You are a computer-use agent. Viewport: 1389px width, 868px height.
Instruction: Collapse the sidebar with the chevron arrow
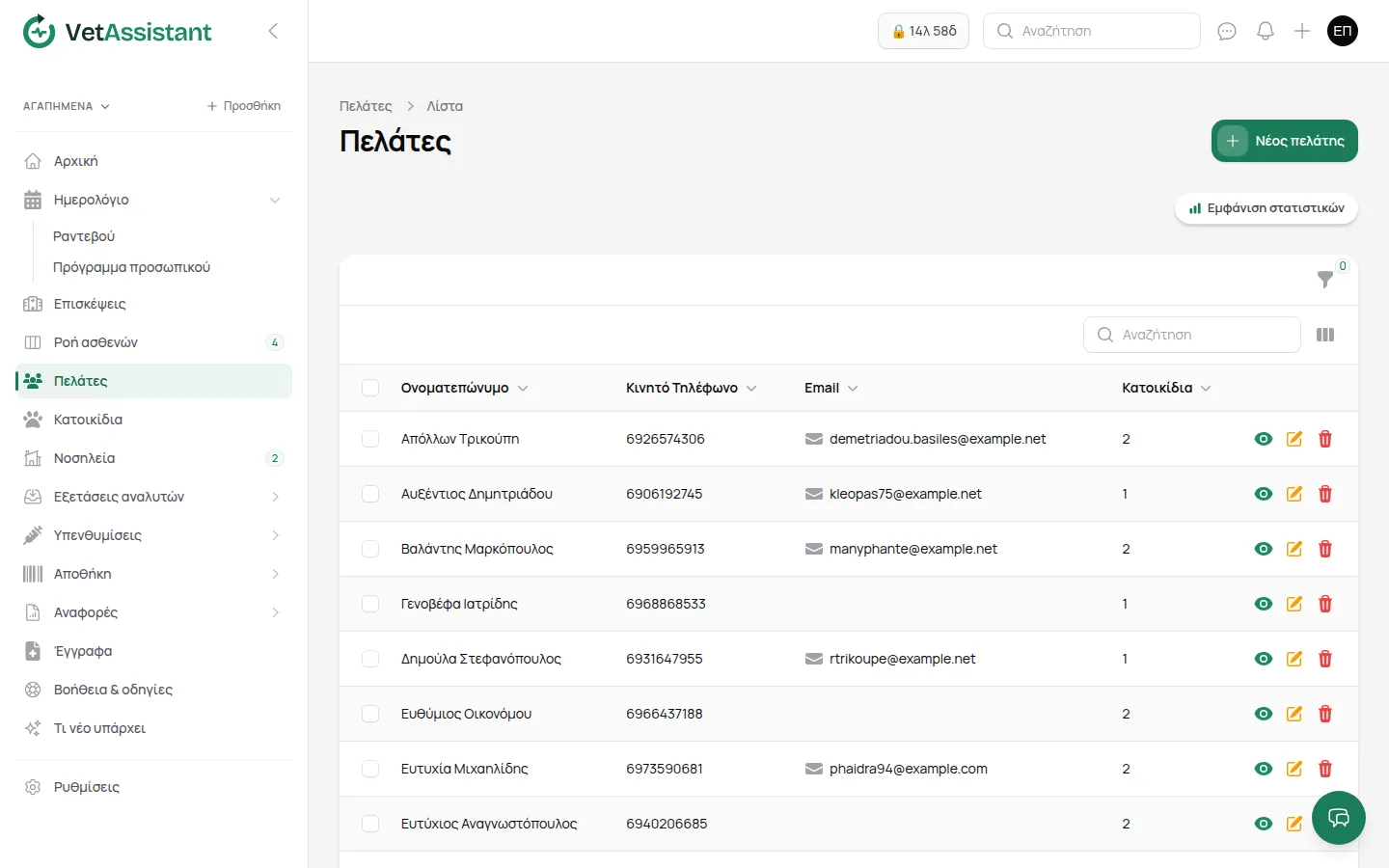273,31
